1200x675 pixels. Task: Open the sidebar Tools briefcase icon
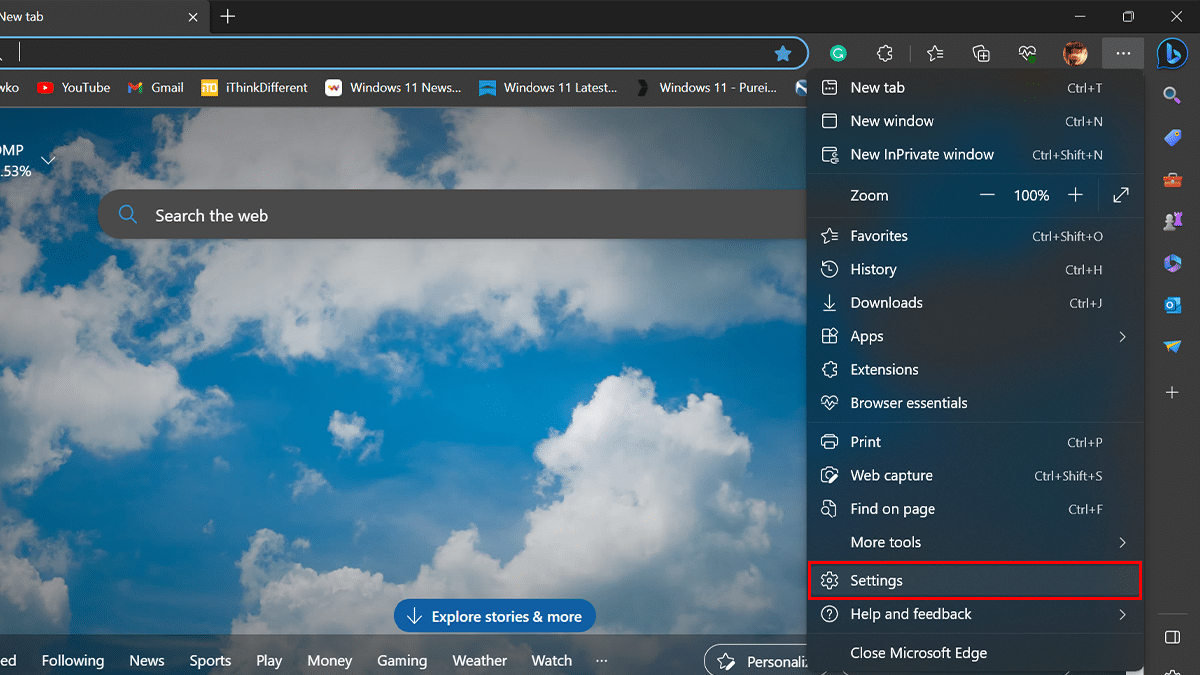pyautogui.click(x=1172, y=180)
